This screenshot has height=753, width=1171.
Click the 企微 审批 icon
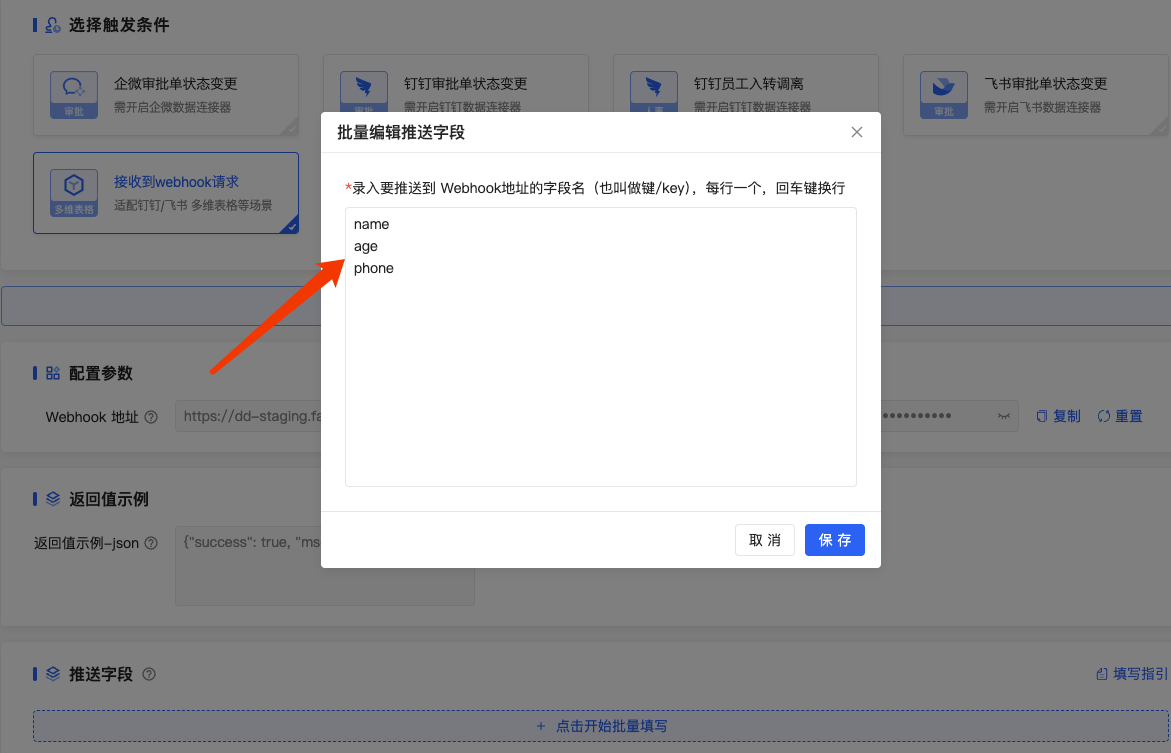pos(74,95)
